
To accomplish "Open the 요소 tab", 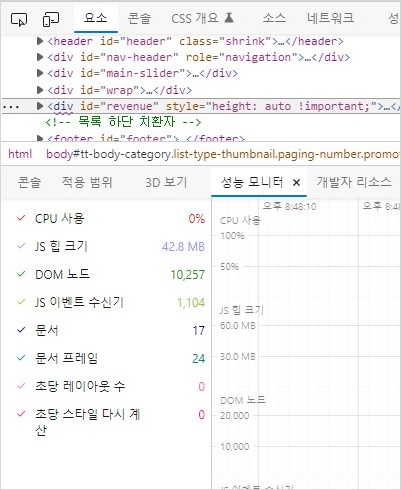I will click(x=96, y=18).
